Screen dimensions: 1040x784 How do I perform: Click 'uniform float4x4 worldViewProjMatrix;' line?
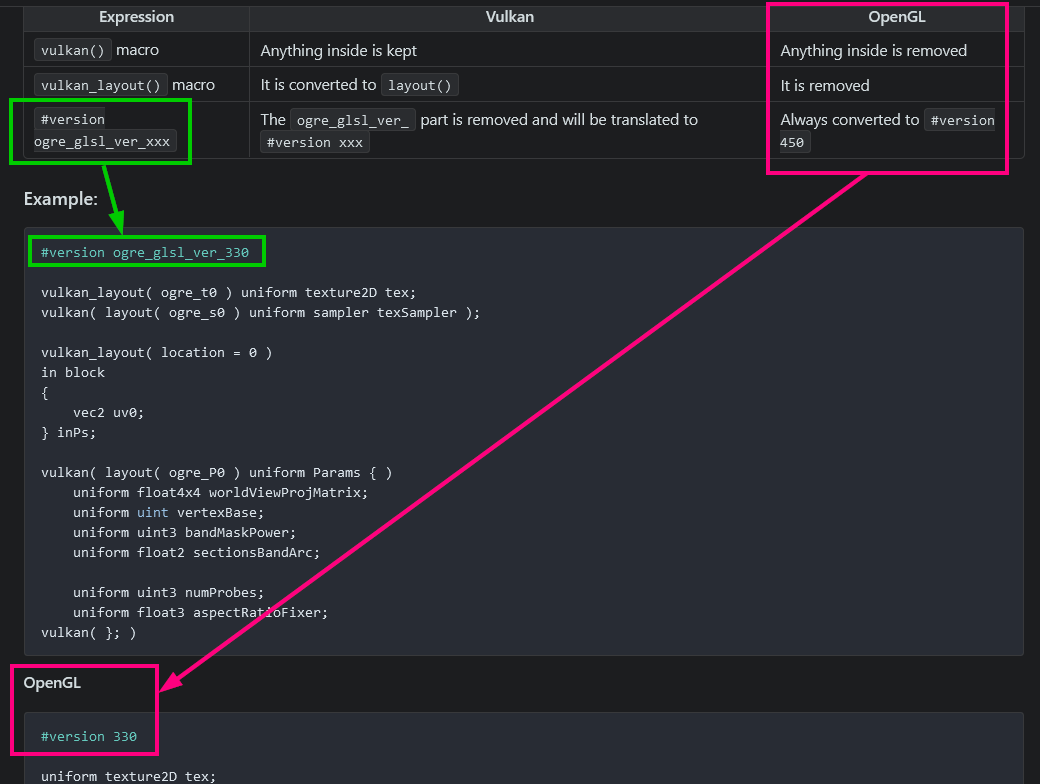(220, 492)
